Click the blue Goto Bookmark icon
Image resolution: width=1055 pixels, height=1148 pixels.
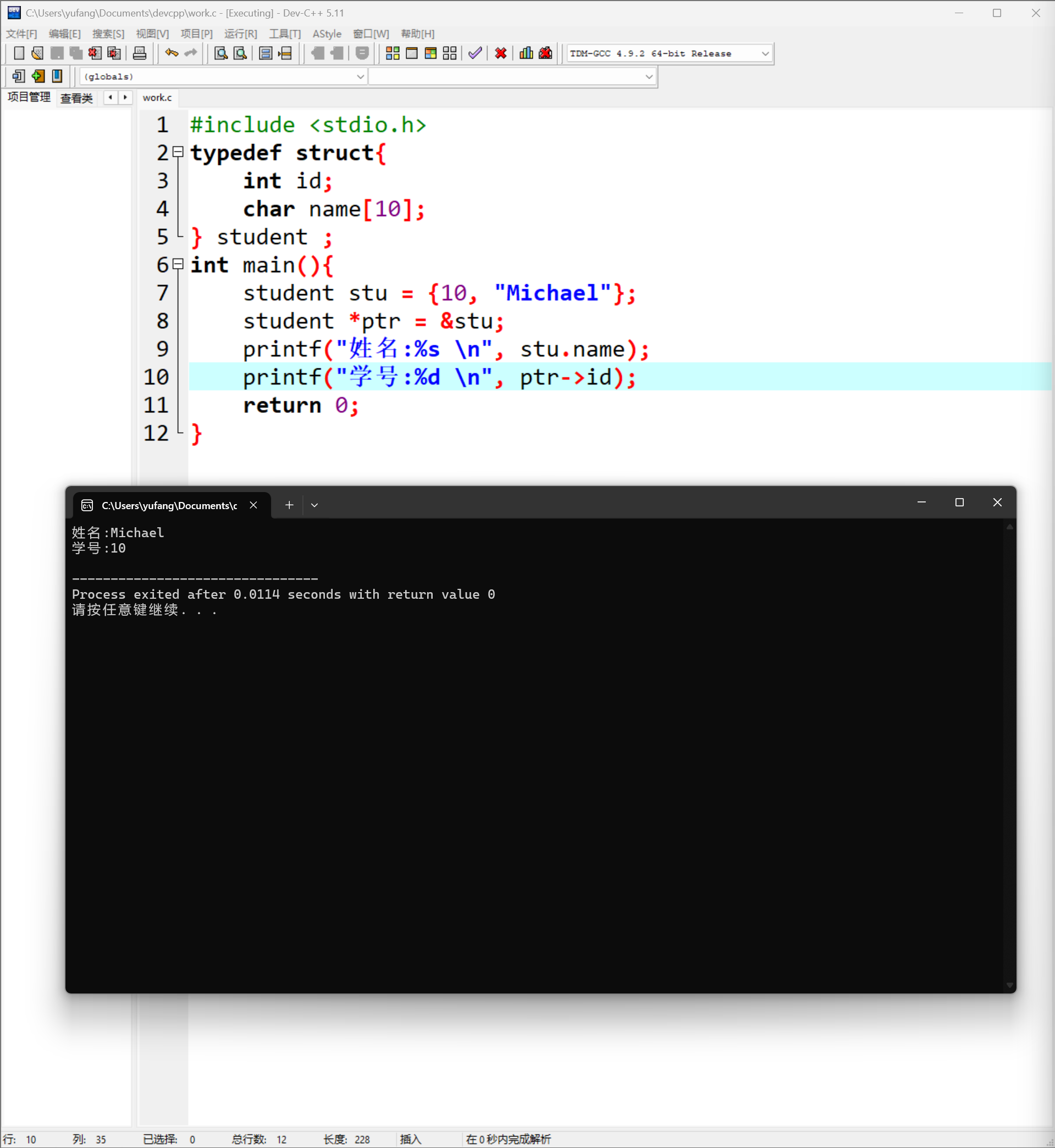tap(57, 76)
